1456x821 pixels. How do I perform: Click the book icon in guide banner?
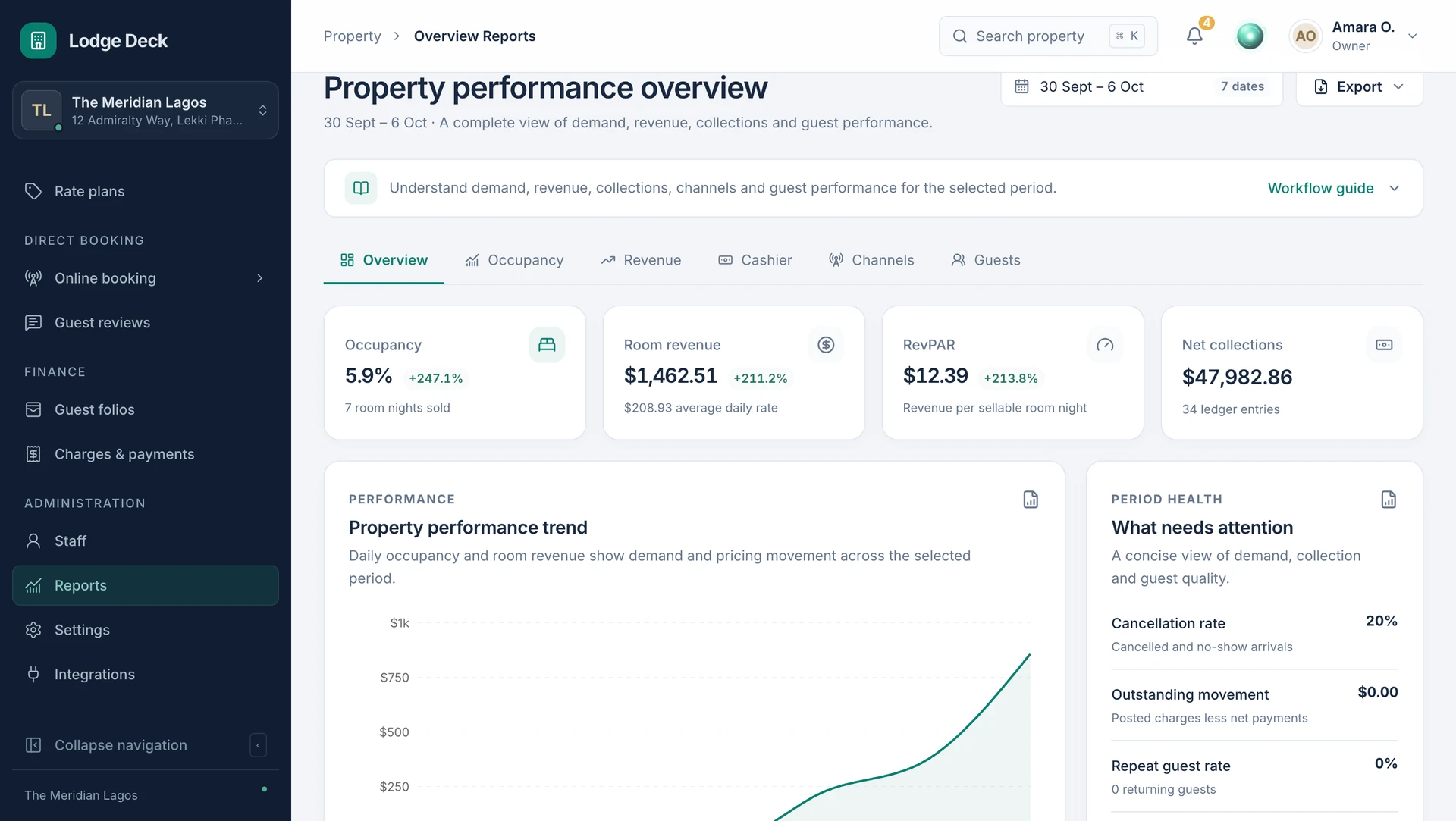tap(361, 188)
